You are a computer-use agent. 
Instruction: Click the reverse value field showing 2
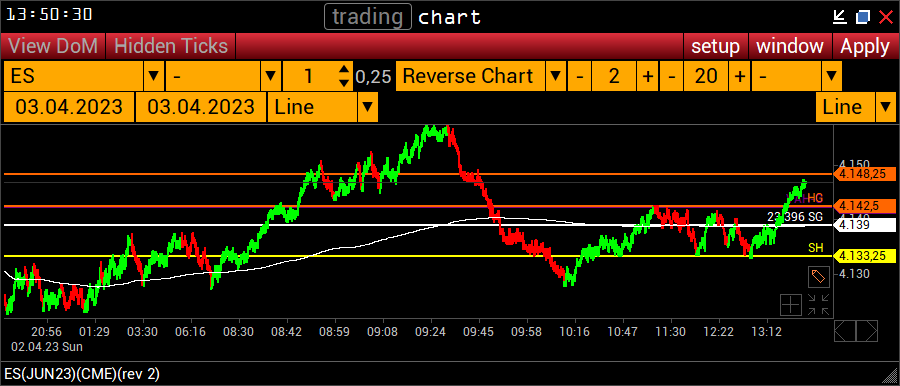coord(614,76)
